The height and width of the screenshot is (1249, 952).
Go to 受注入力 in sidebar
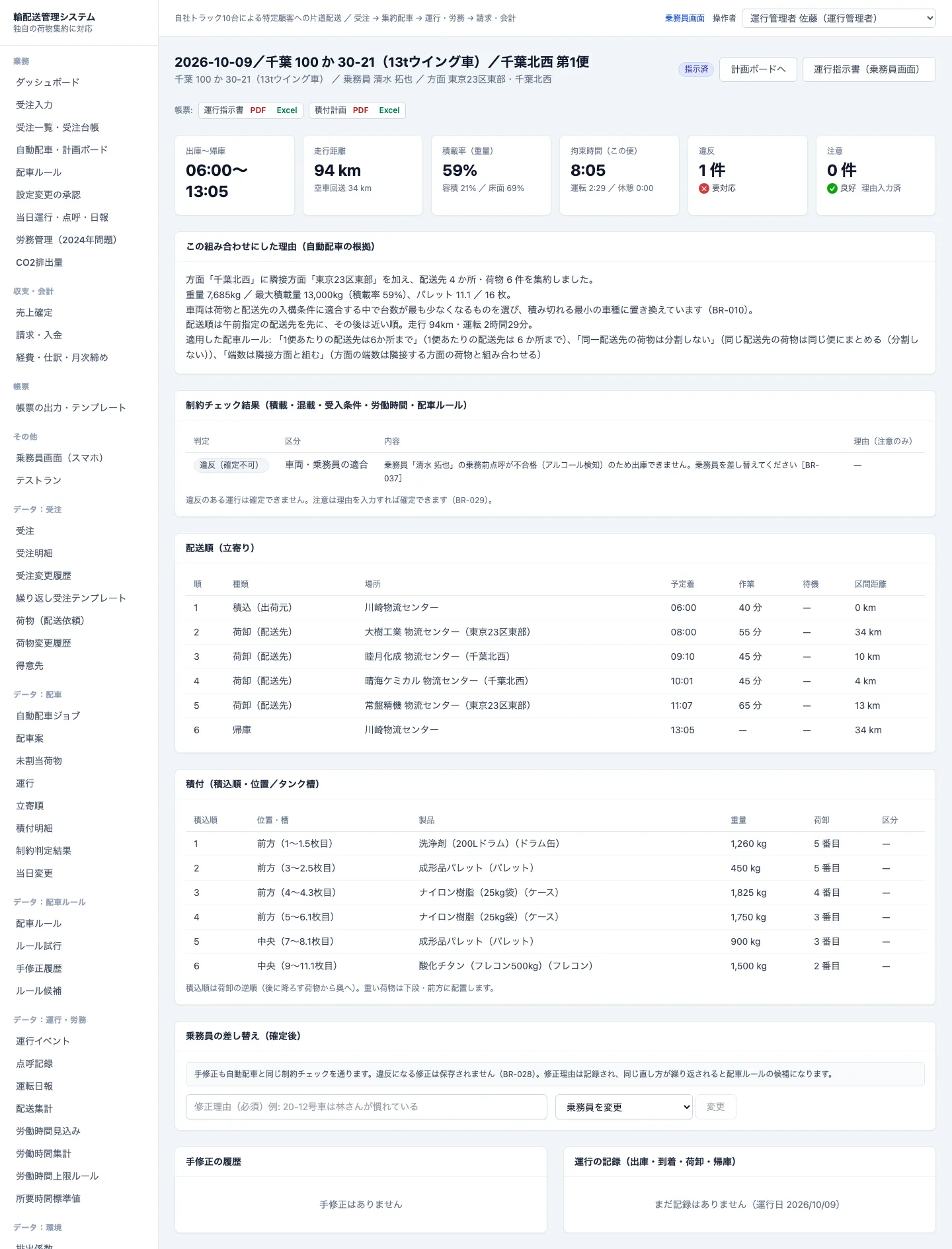(x=34, y=104)
